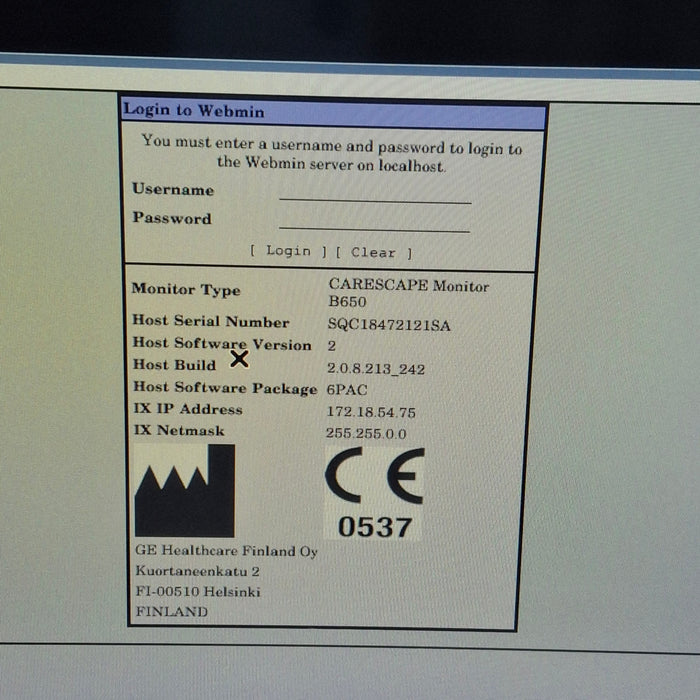Click the 'Host Serial Number' label

(x=211, y=321)
